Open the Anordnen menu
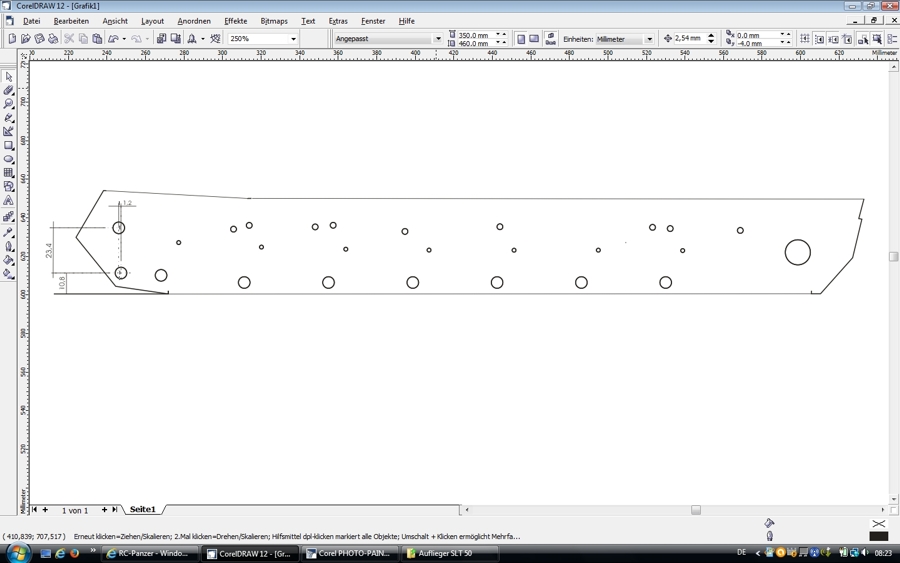Viewport: 900px width, 563px height. [194, 21]
